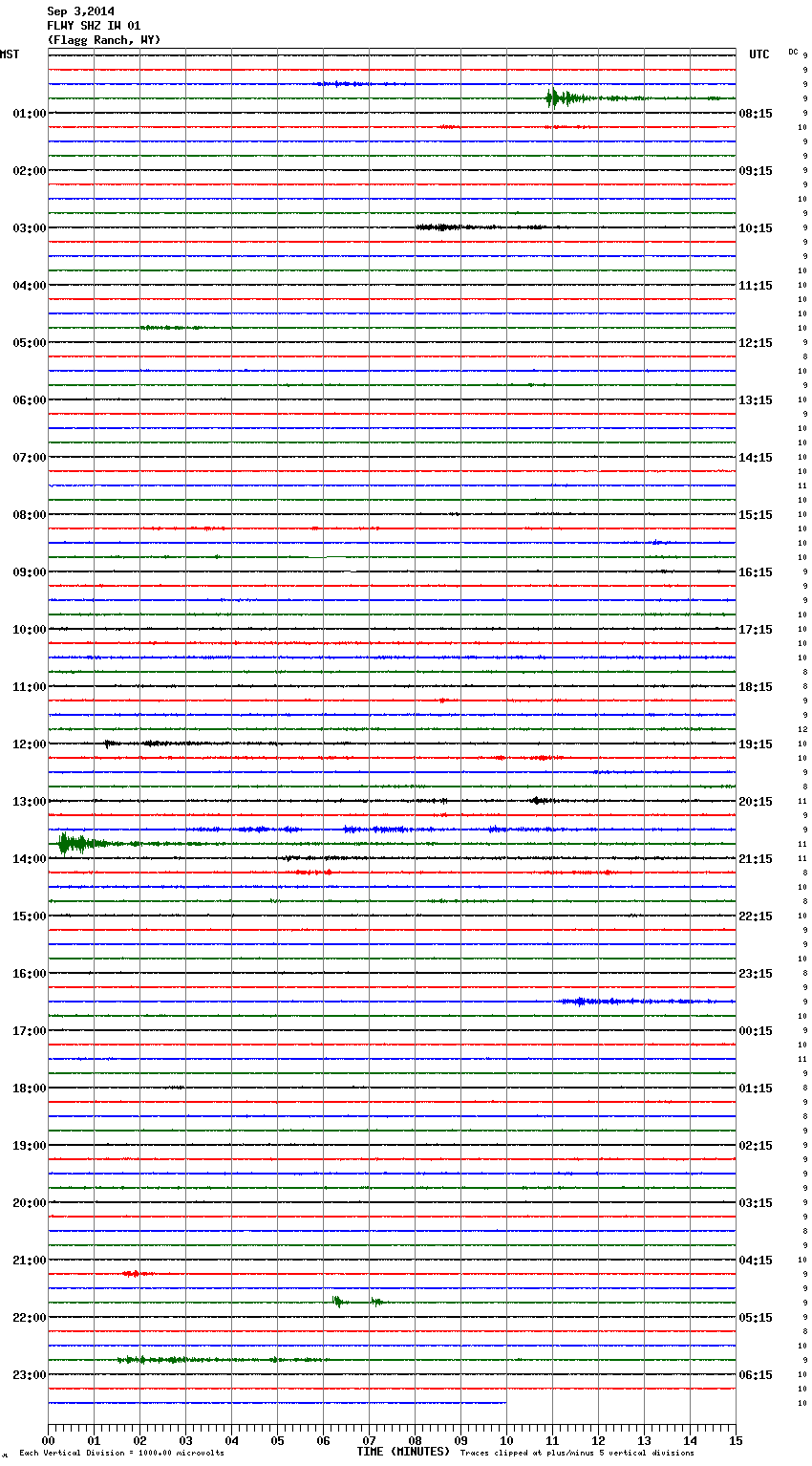Screen dimensions: 812x1466
Task: Click the UTC timezone header
Action: [759, 54]
